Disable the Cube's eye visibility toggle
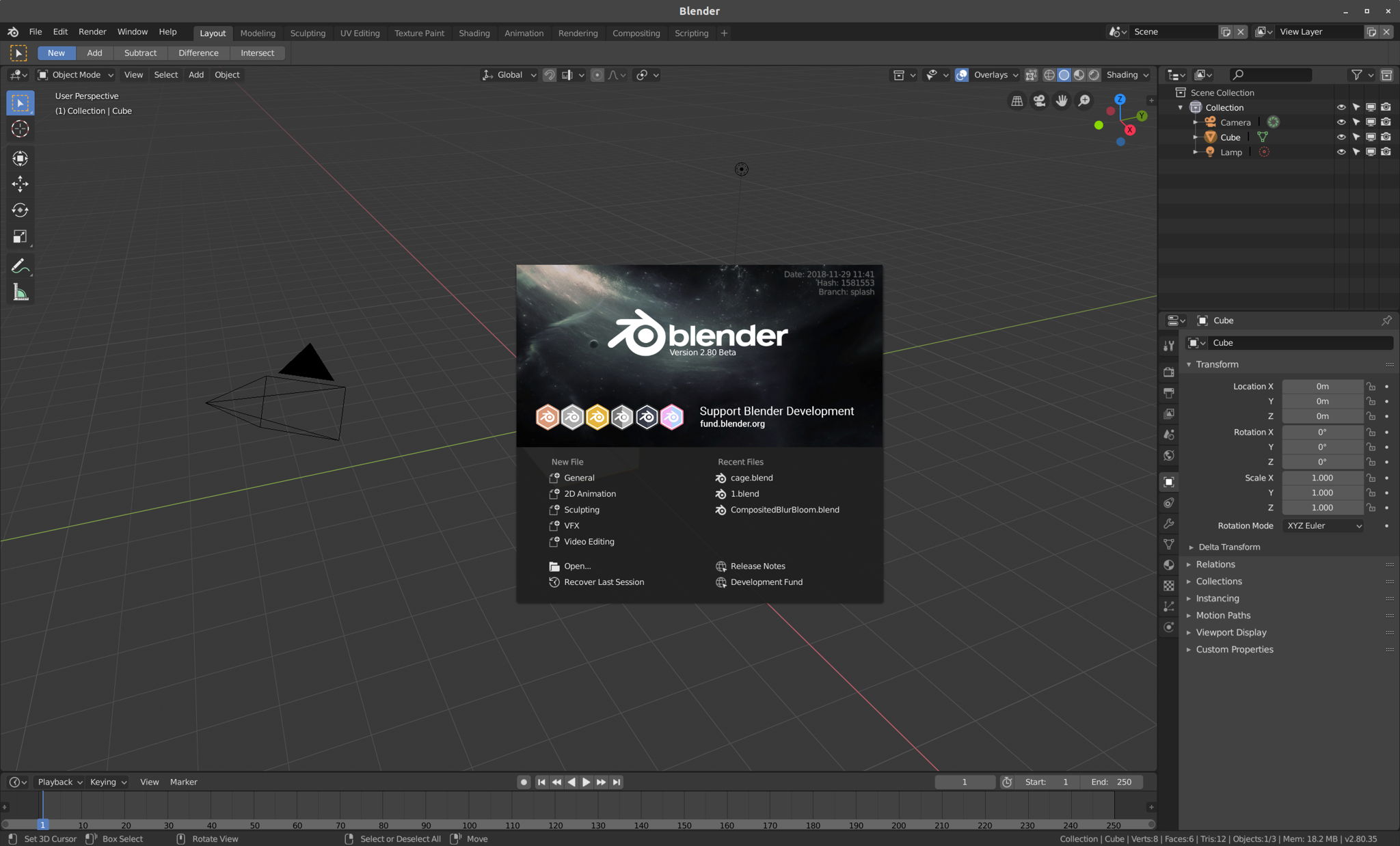The width and height of the screenshot is (1400, 846). click(1341, 137)
